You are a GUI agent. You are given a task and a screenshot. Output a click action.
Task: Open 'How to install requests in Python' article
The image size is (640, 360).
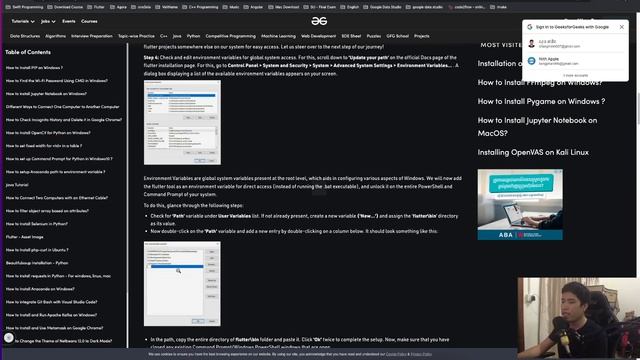(58, 276)
